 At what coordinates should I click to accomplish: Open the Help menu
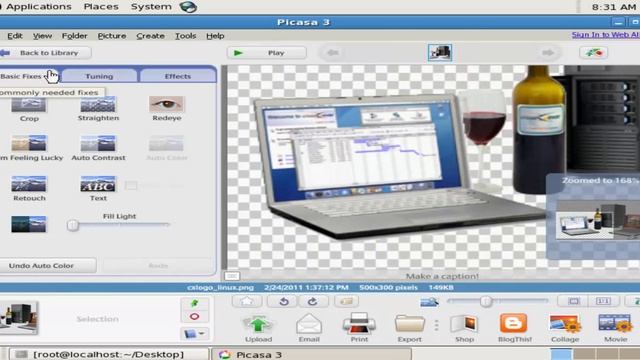click(x=215, y=36)
